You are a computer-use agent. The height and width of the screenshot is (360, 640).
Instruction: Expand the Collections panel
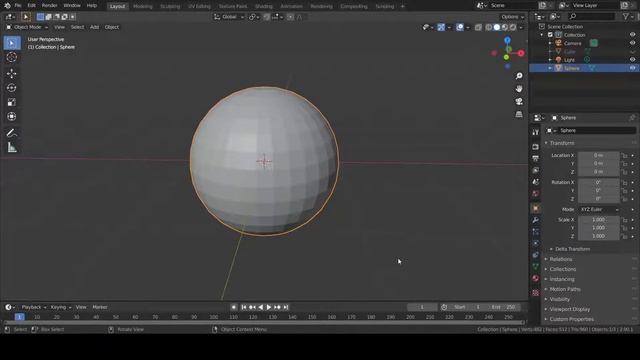click(563, 269)
